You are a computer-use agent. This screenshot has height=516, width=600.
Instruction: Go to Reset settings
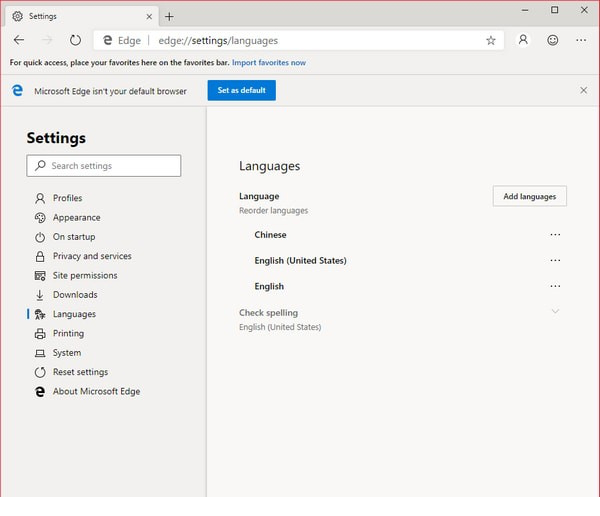point(80,372)
